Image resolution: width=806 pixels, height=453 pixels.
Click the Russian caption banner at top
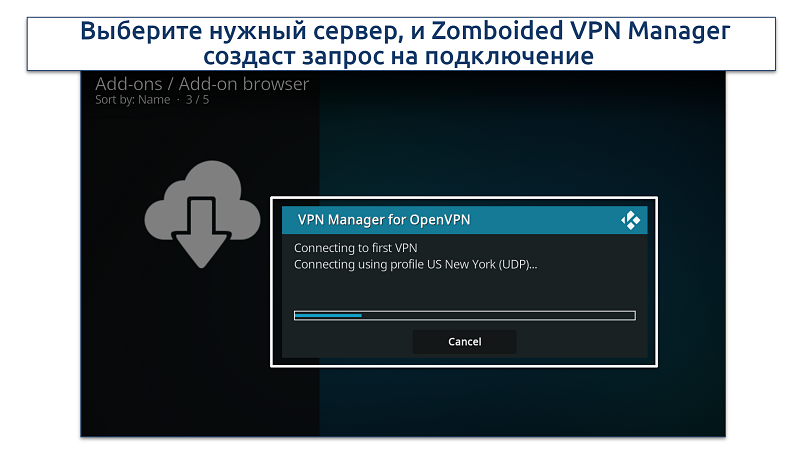coord(401,44)
